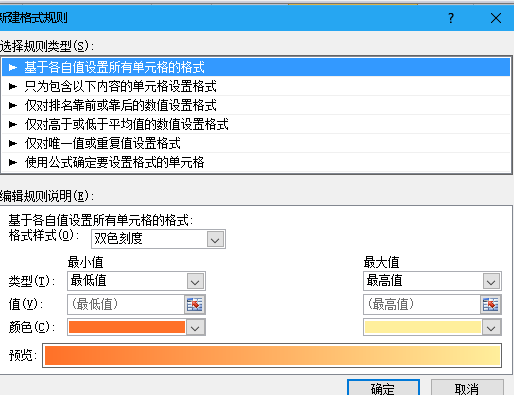Click the 选择规则类型(S) label
Viewport: 514px width, 395px height.
47,46
